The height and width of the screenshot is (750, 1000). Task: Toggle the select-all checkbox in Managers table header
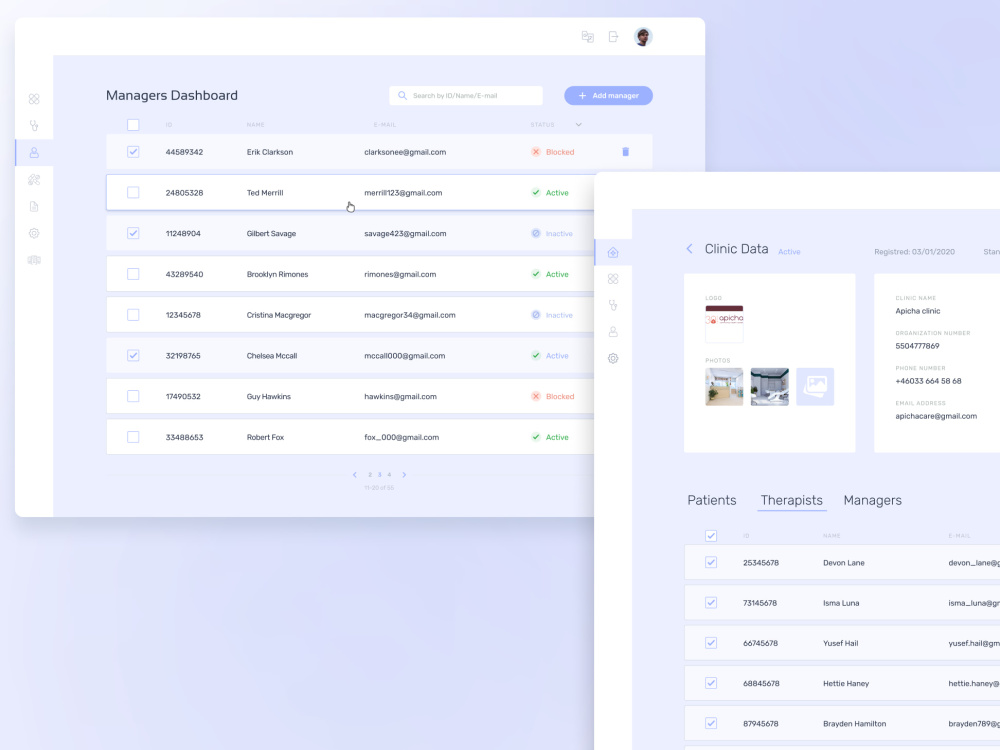[x=133, y=125]
